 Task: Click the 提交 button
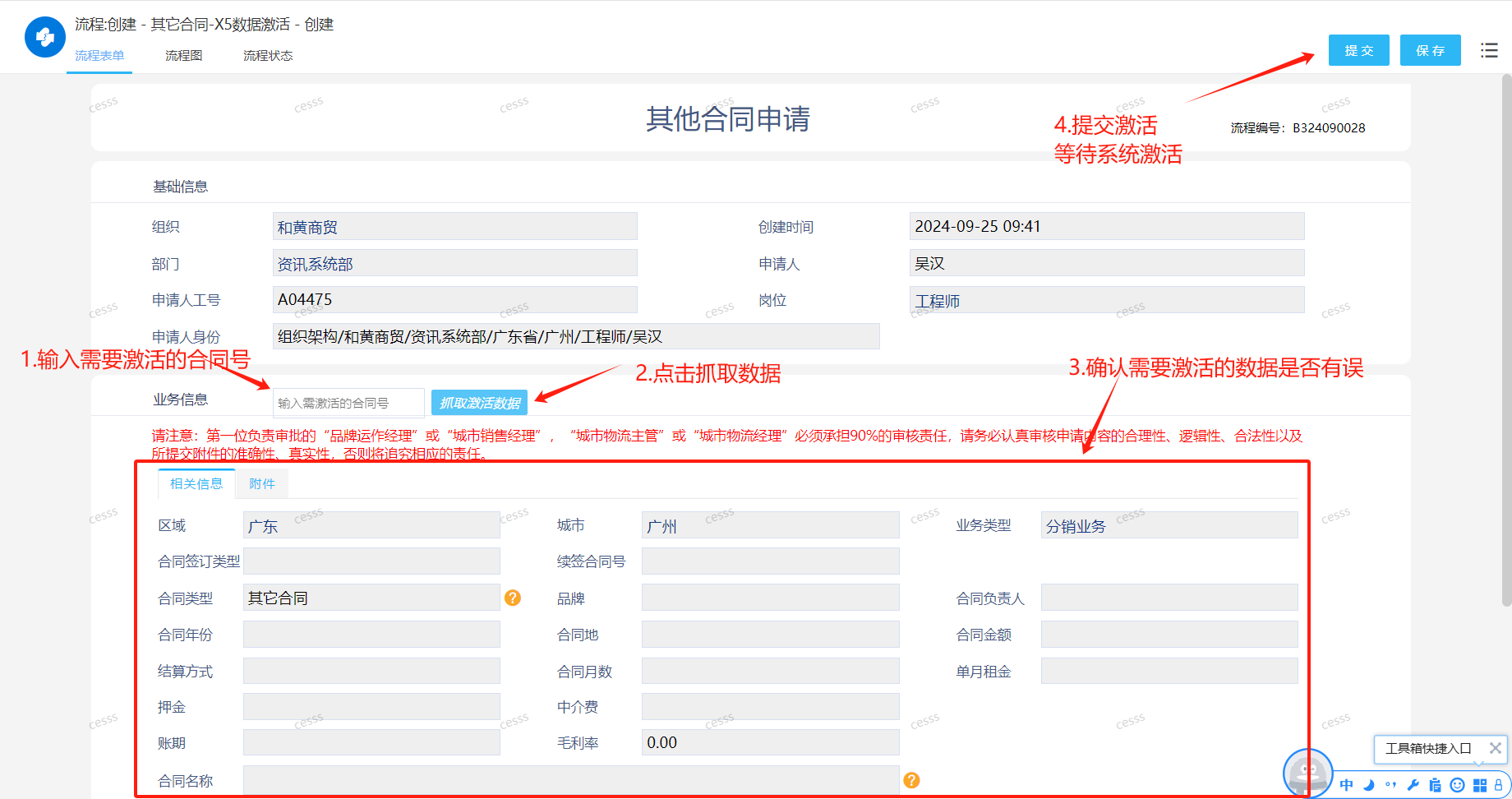point(1359,50)
